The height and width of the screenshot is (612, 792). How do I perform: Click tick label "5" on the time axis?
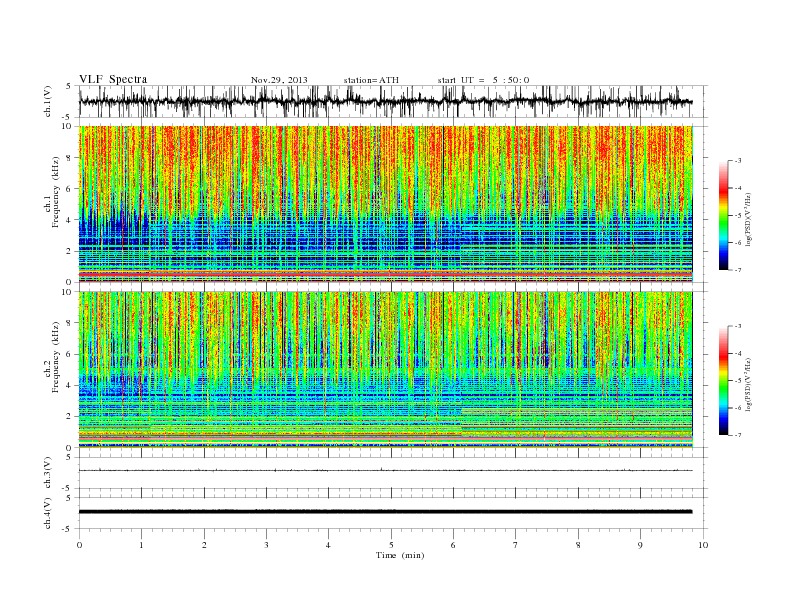tap(391, 545)
